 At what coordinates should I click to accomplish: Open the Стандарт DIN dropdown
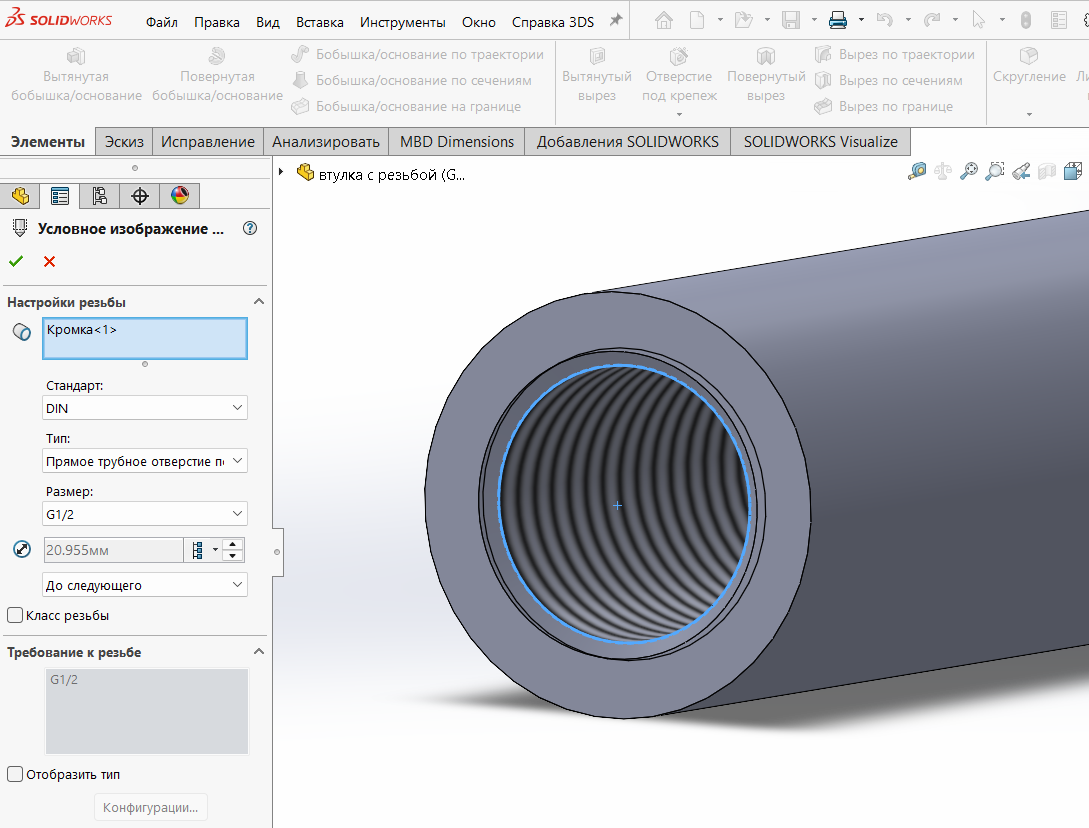[144, 408]
